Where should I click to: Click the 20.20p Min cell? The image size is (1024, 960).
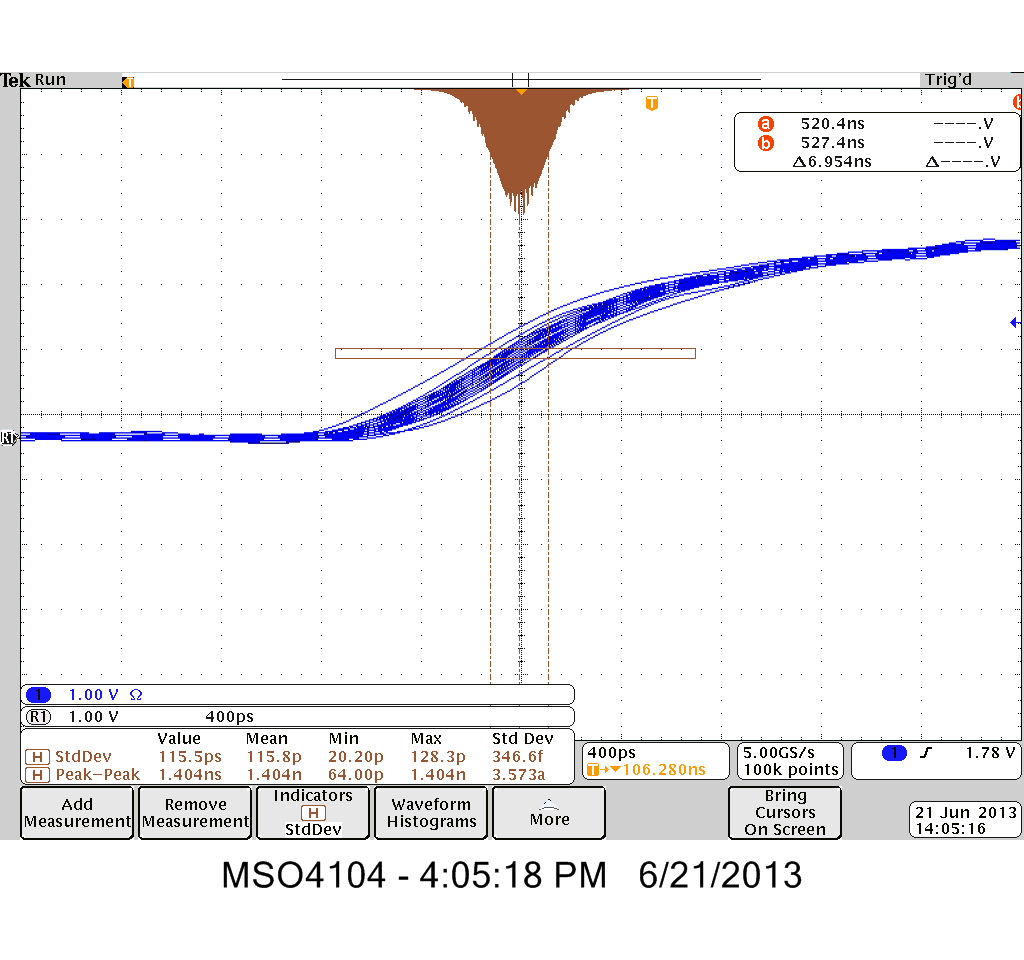click(355, 757)
